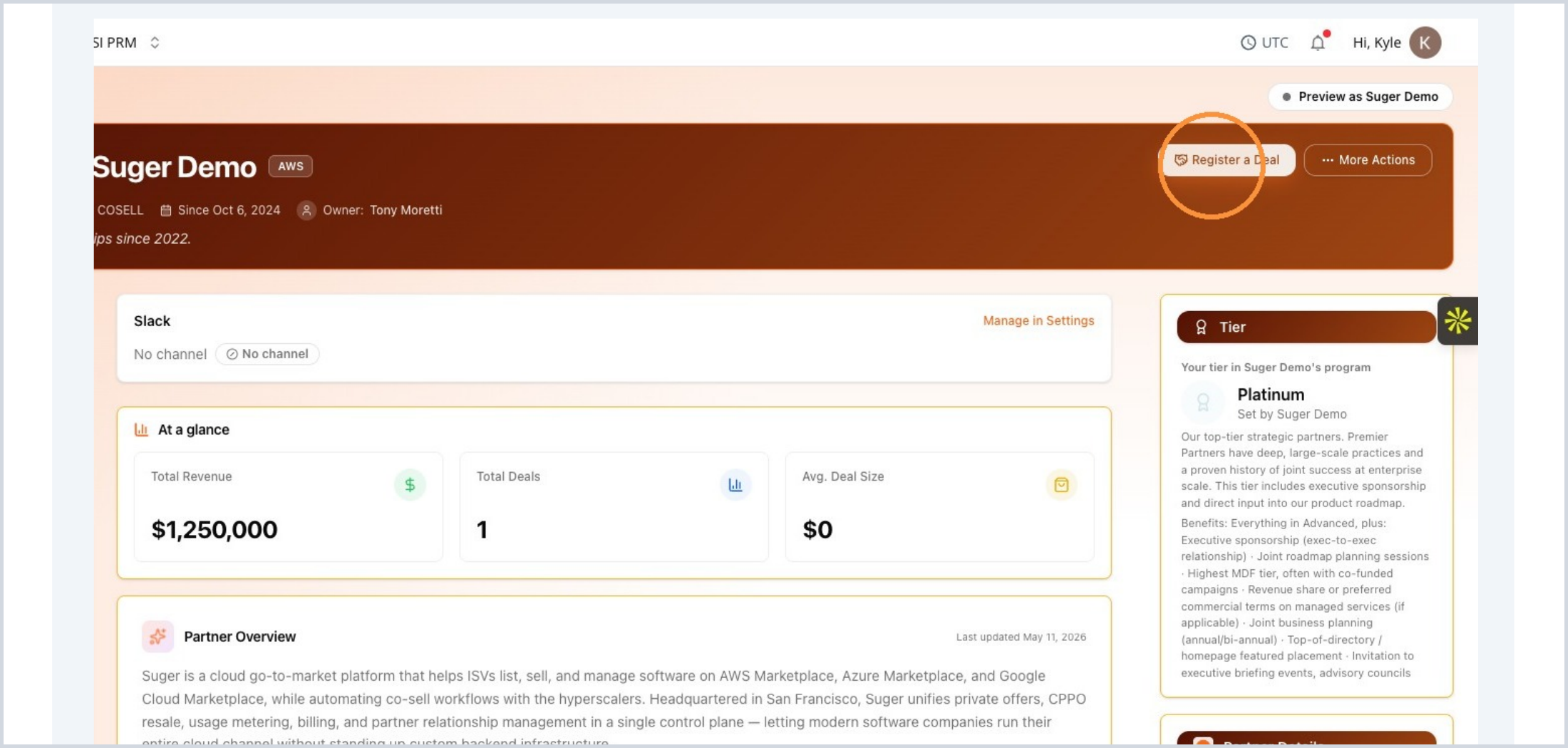This screenshot has height=748, width=1568.
Task: Click the Your tier in Suger Demo's program text
Action: [1275, 367]
